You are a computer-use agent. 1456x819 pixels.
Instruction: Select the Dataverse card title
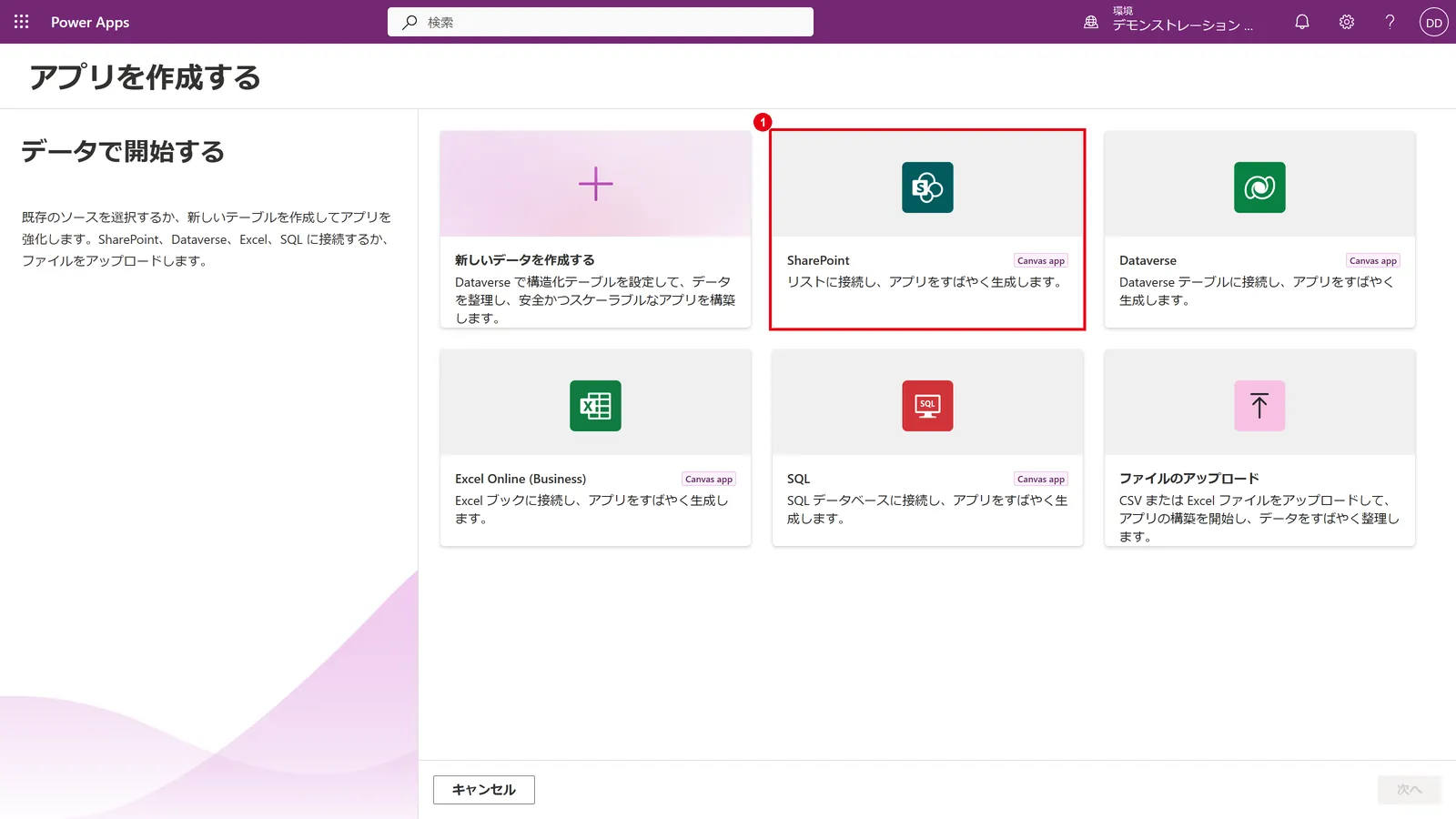tap(1148, 260)
